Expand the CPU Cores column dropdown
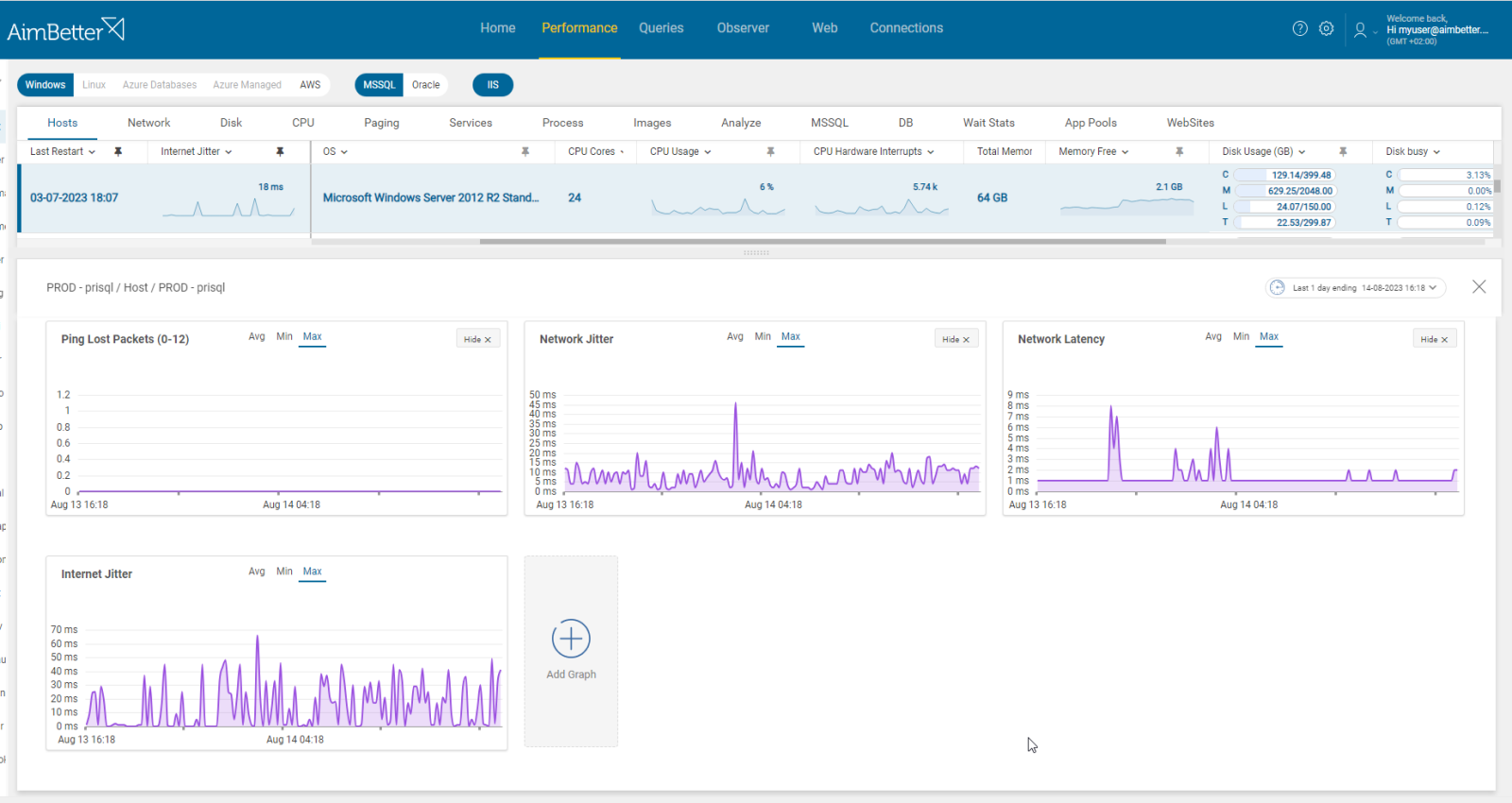The image size is (1512, 803). click(622, 152)
